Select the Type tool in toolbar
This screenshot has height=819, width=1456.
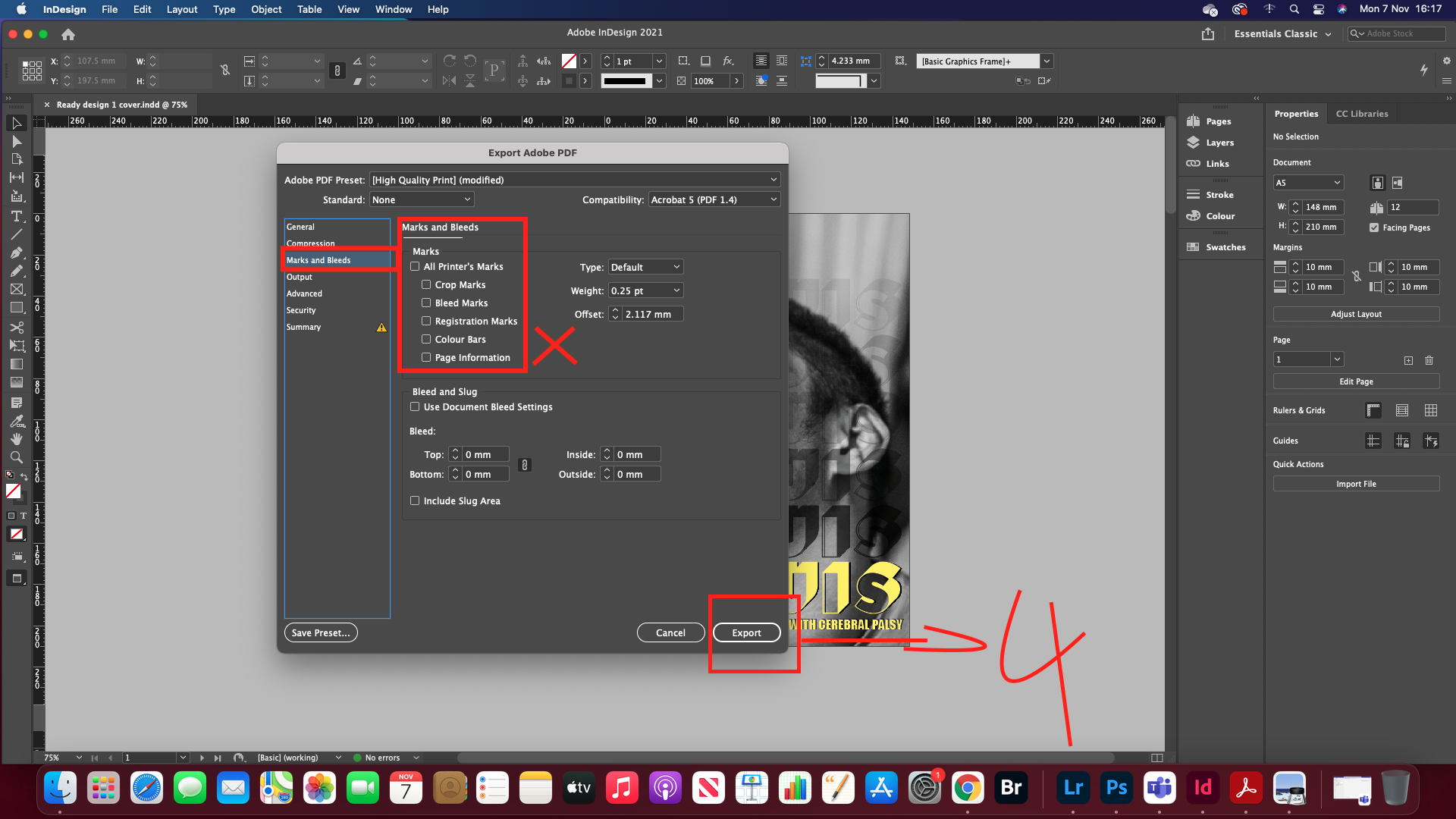tap(16, 216)
